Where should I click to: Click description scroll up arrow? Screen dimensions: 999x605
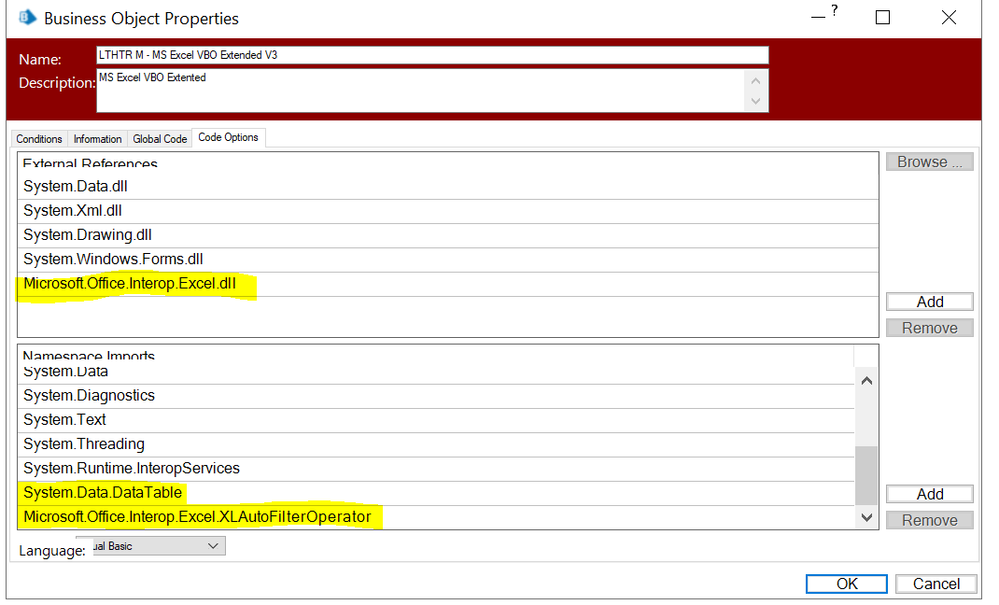pyautogui.click(x=756, y=81)
